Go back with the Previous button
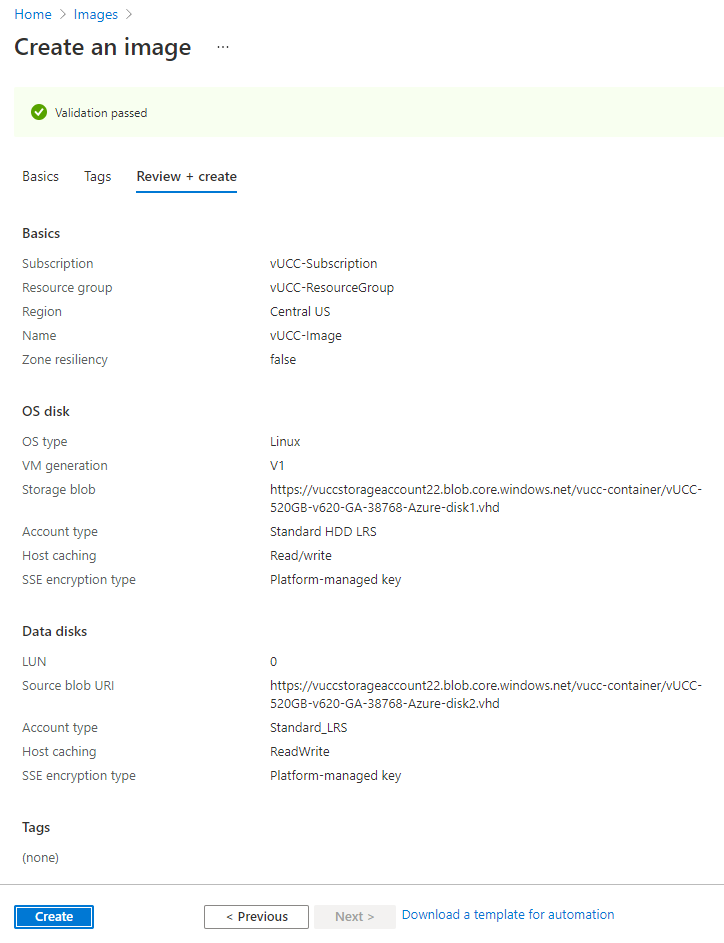724x943 pixels. click(256, 916)
